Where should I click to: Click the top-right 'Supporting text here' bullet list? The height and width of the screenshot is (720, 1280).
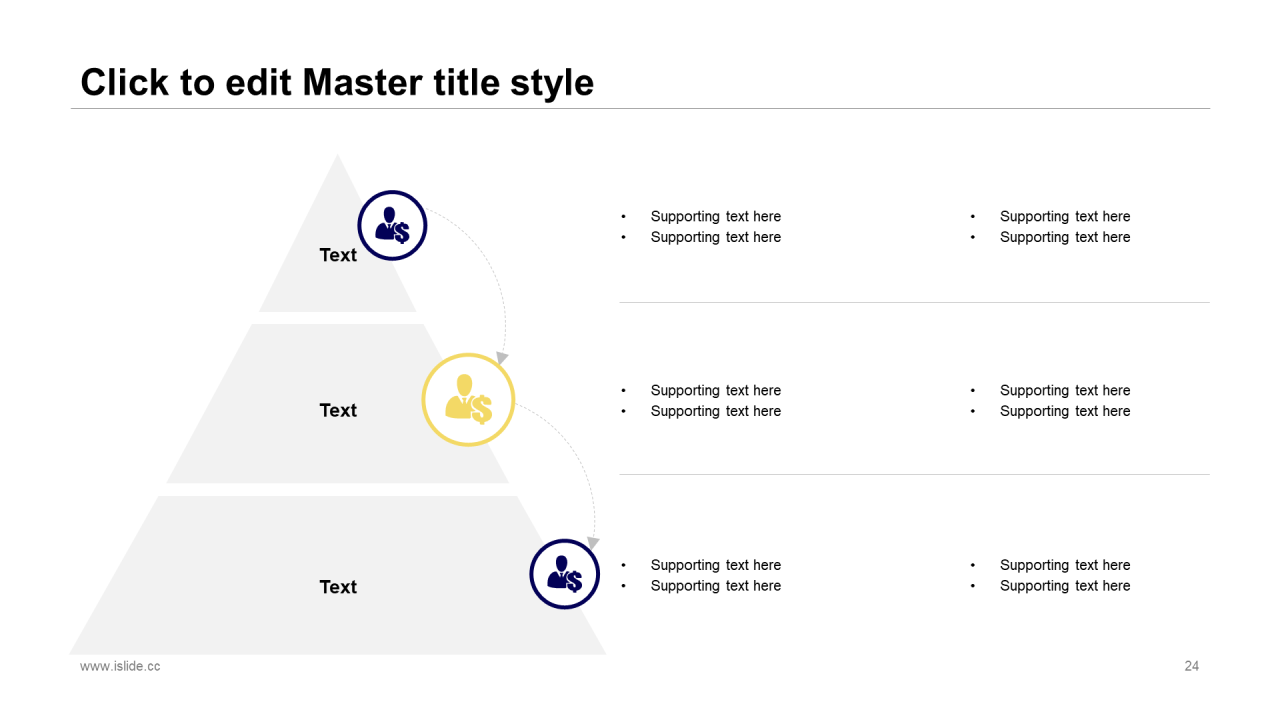[x=1050, y=227]
